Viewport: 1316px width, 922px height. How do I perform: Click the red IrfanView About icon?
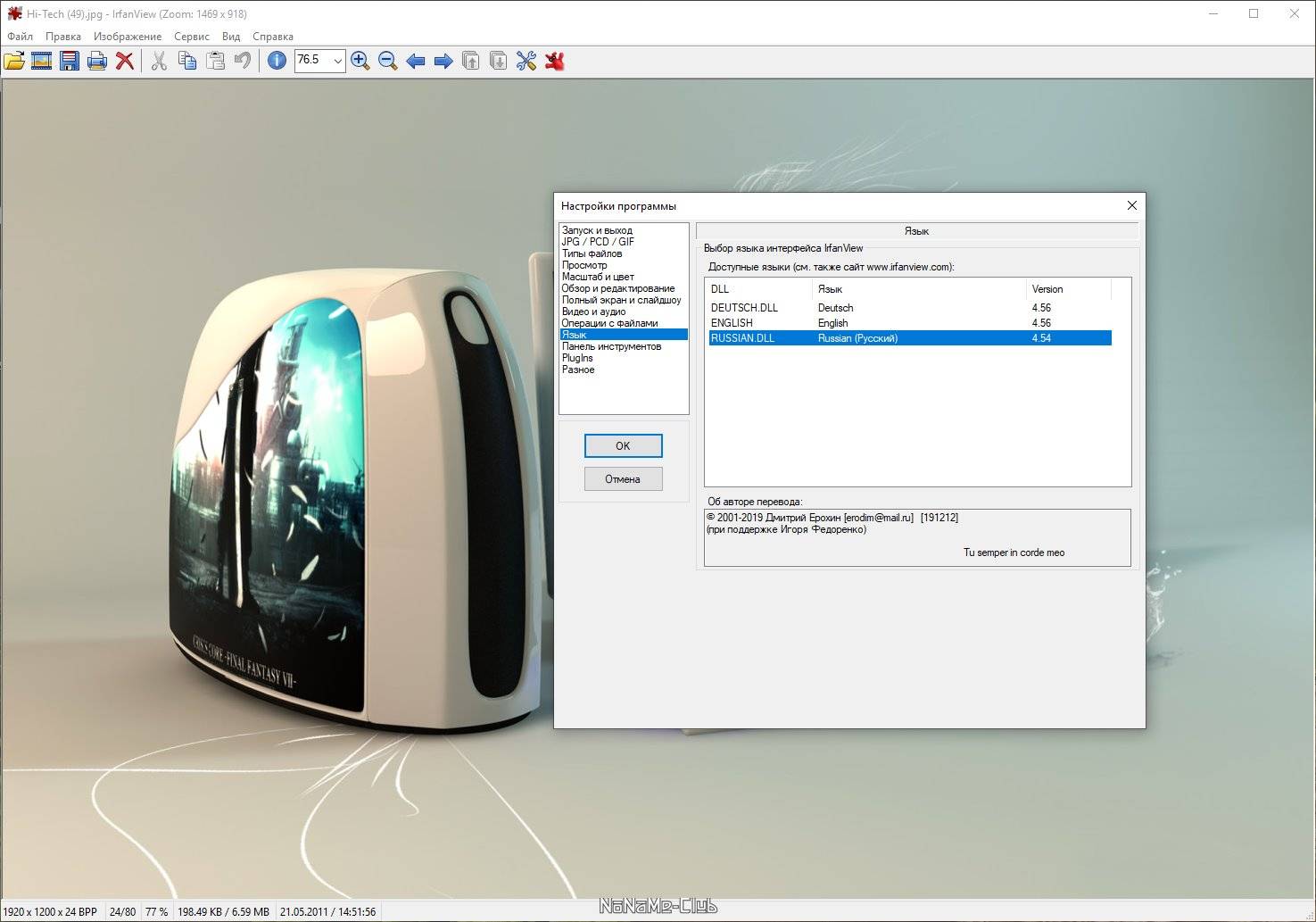pyautogui.click(x=555, y=61)
